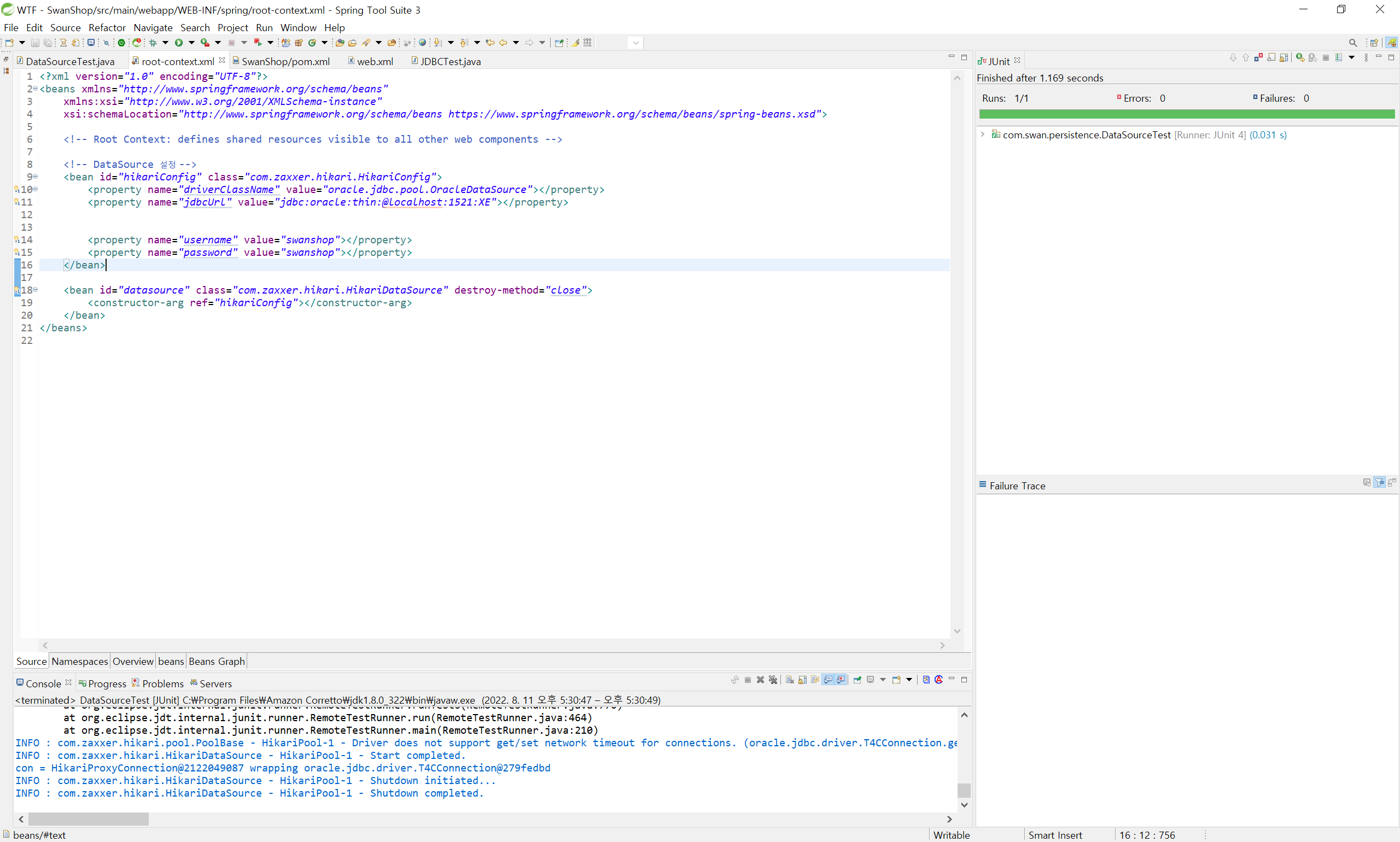
Task: Click Clear Console icon
Action: 790,680
